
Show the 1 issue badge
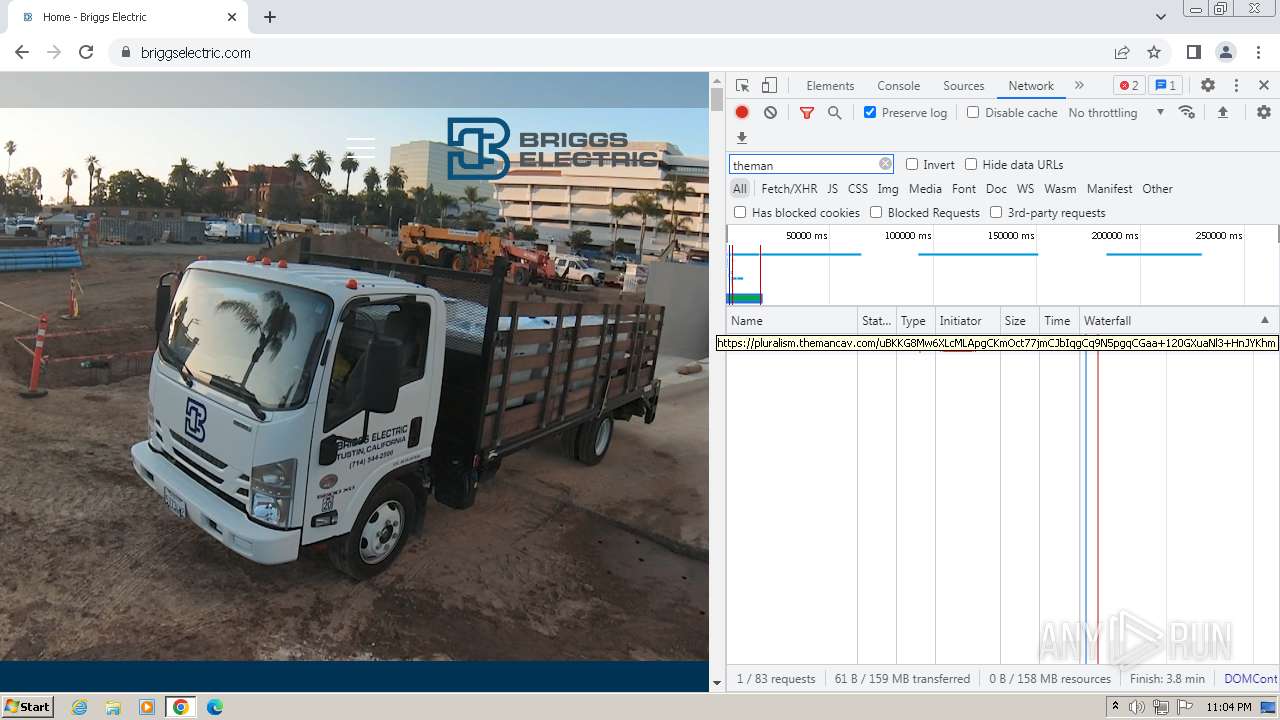click(x=1165, y=86)
